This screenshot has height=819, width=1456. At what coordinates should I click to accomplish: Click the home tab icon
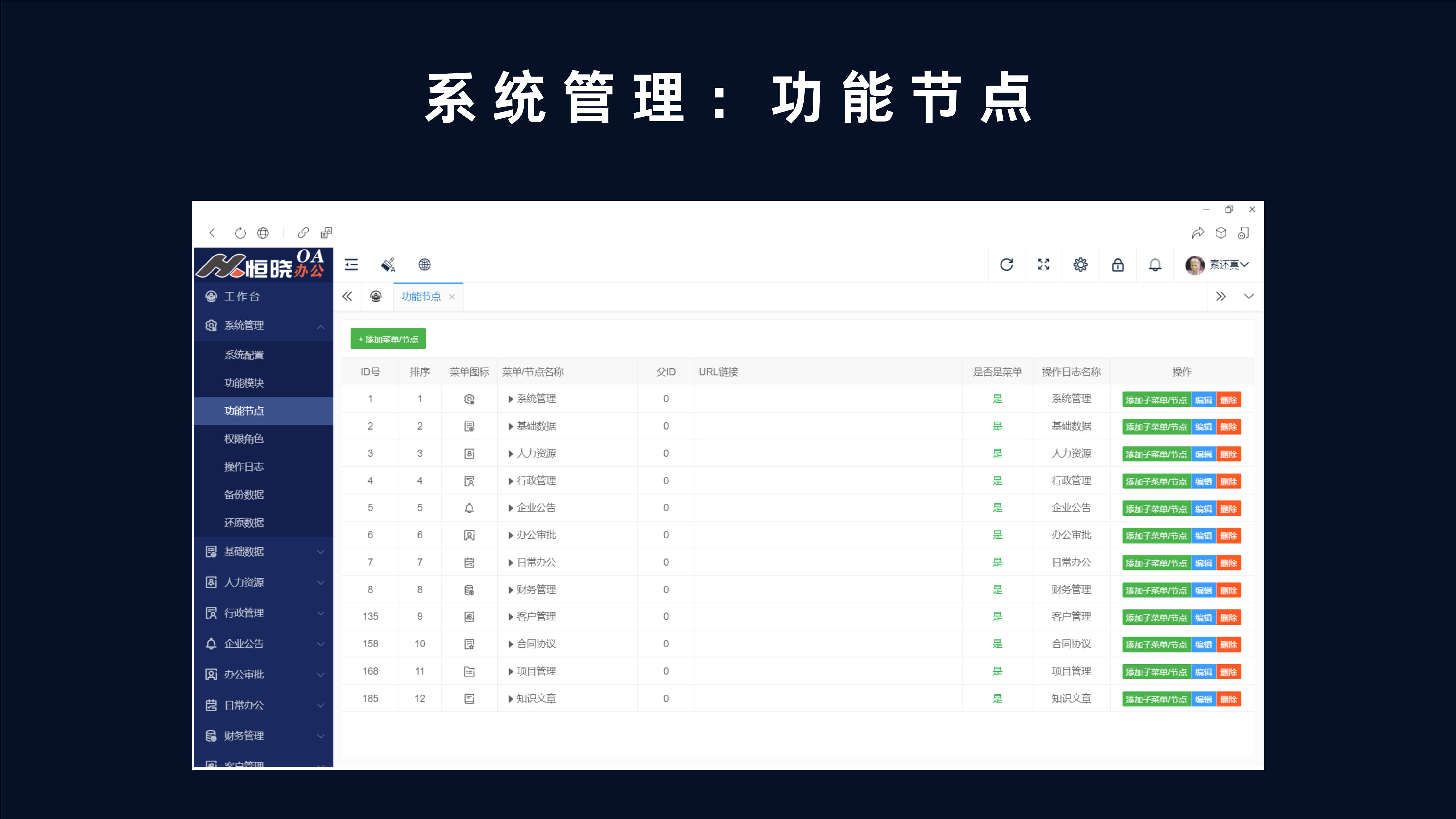[376, 297]
